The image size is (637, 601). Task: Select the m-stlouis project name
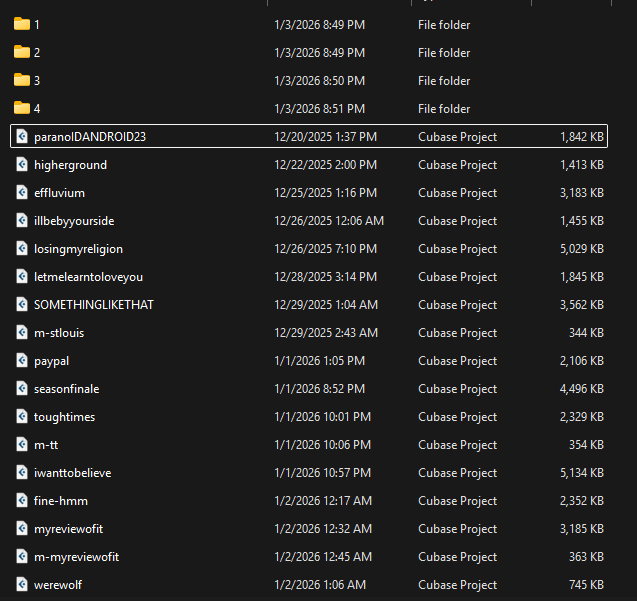(59, 333)
